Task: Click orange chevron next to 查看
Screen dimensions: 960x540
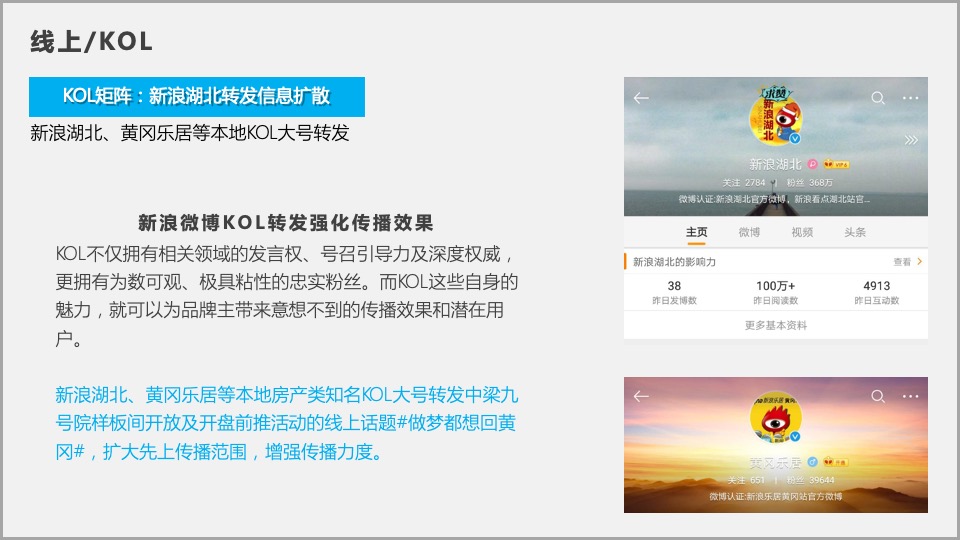Action: 920,261
